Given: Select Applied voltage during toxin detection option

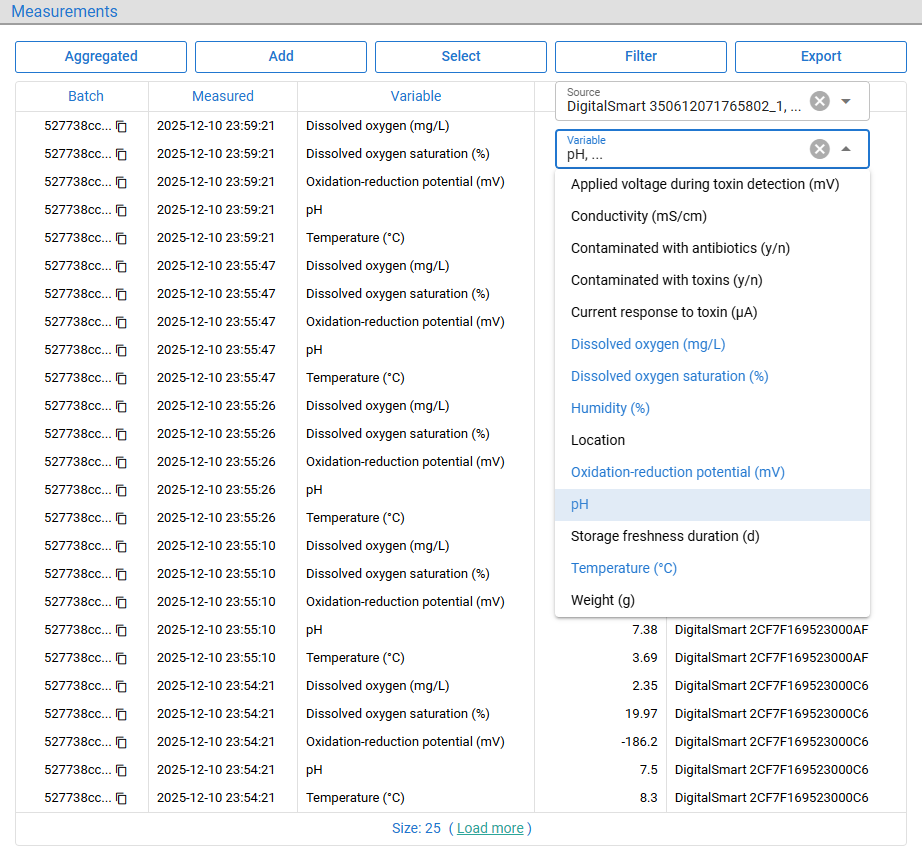Looking at the screenshot, I should coord(712,185).
